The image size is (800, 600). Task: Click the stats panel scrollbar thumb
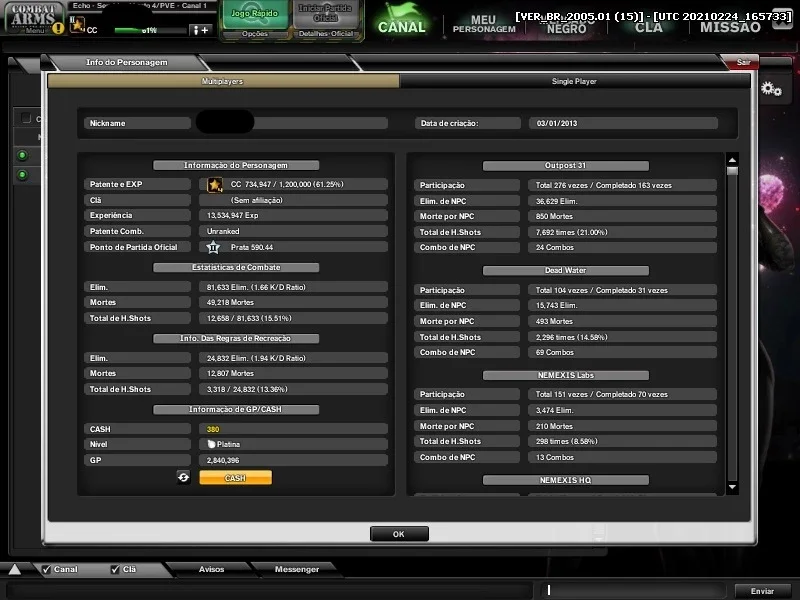click(x=732, y=171)
